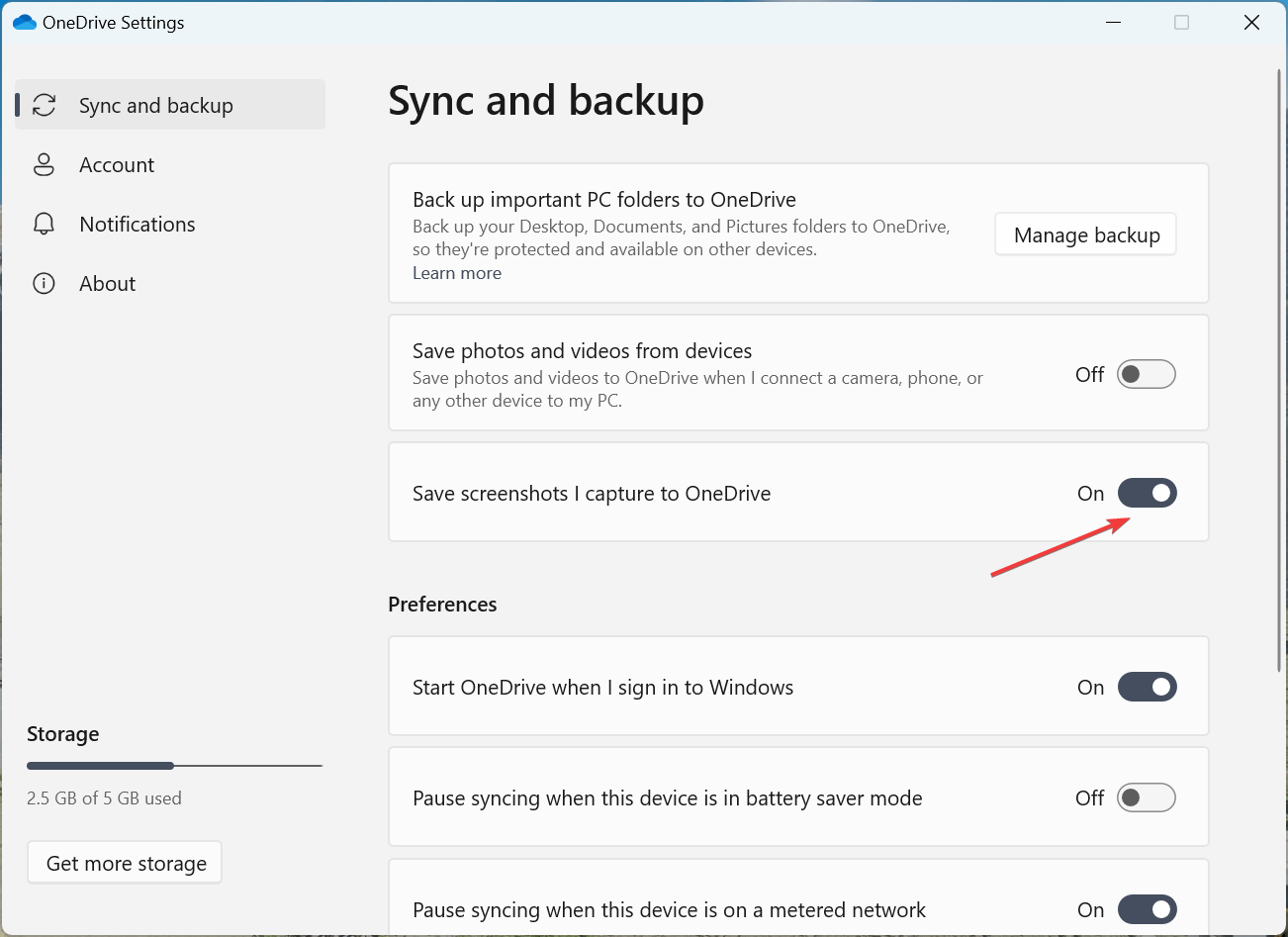Click the Preferences heading
The width and height of the screenshot is (1288, 937).
tap(442, 604)
